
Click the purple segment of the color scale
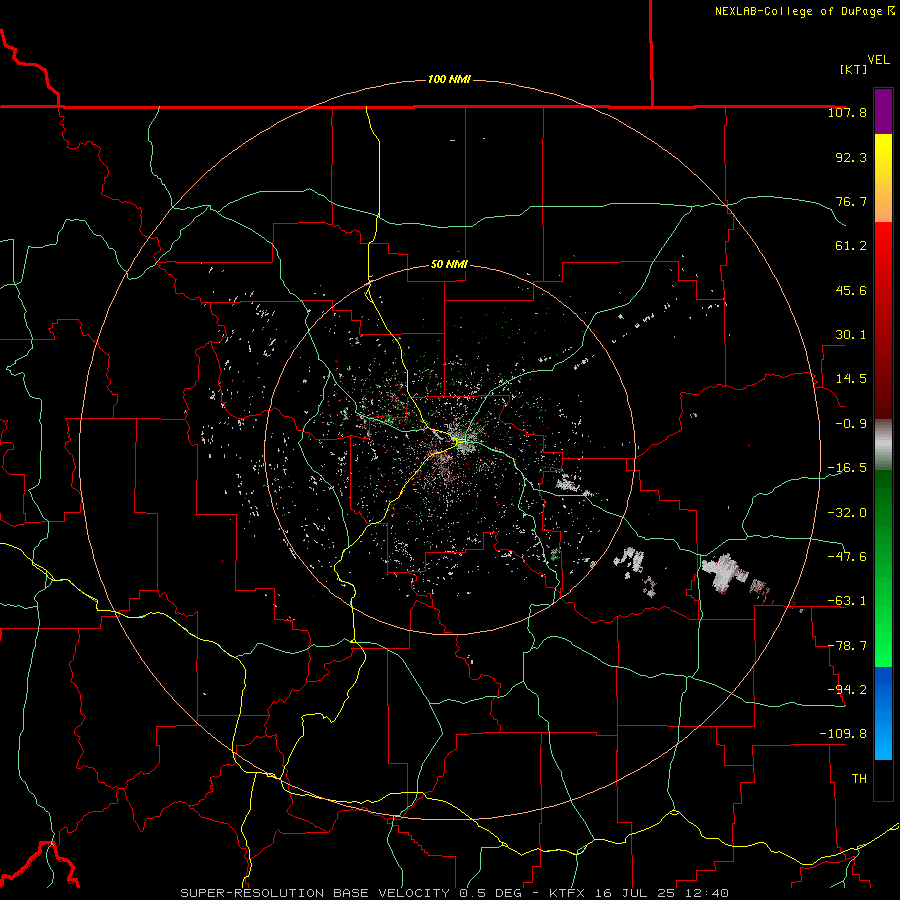click(x=883, y=111)
